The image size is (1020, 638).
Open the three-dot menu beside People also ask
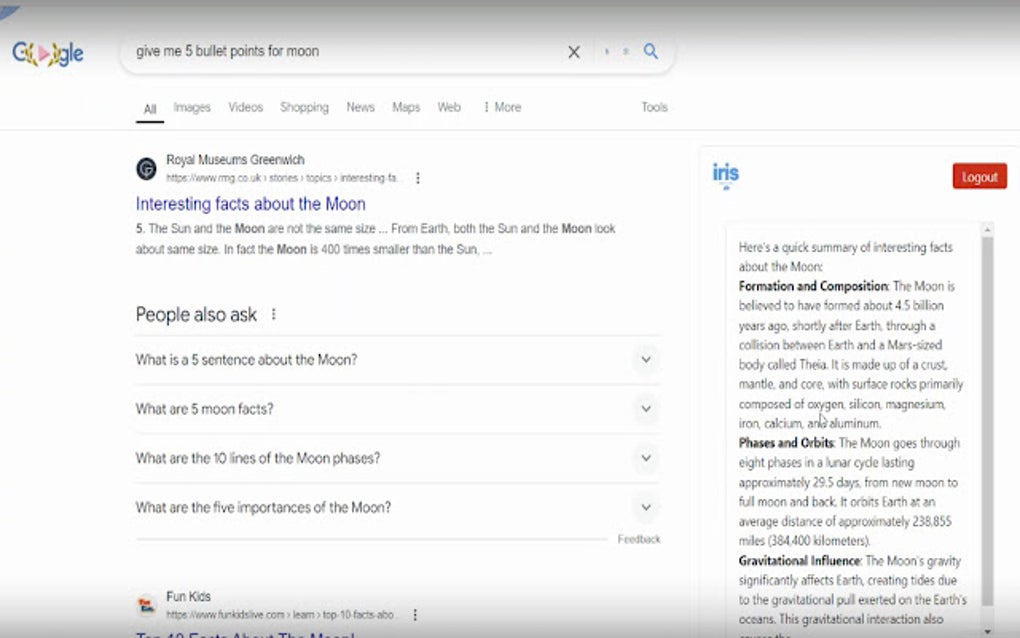click(271, 314)
